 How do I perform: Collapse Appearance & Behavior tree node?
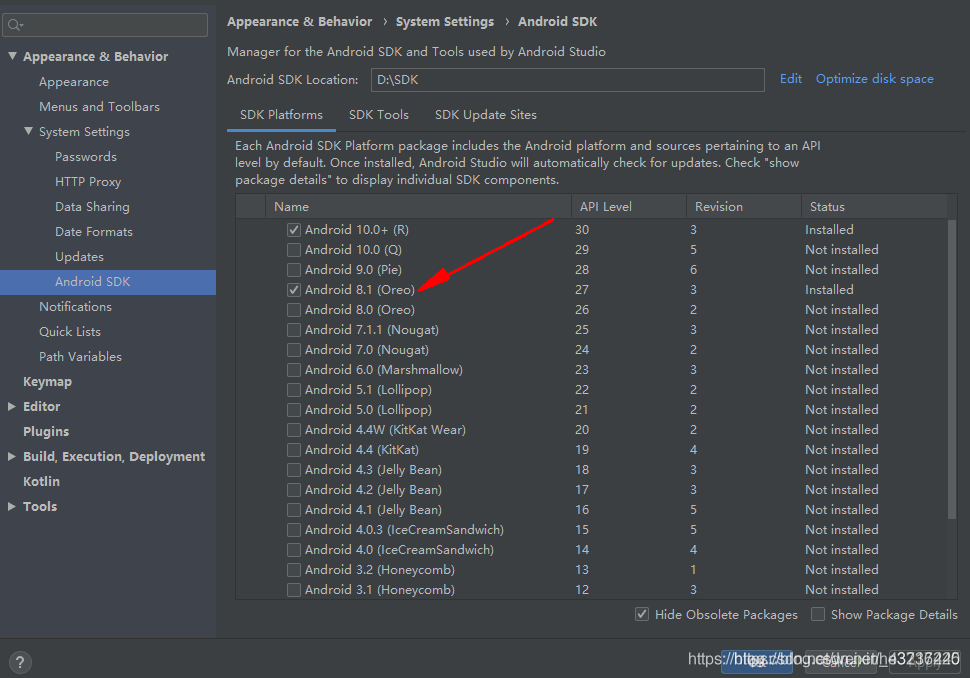[x=12, y=56]
